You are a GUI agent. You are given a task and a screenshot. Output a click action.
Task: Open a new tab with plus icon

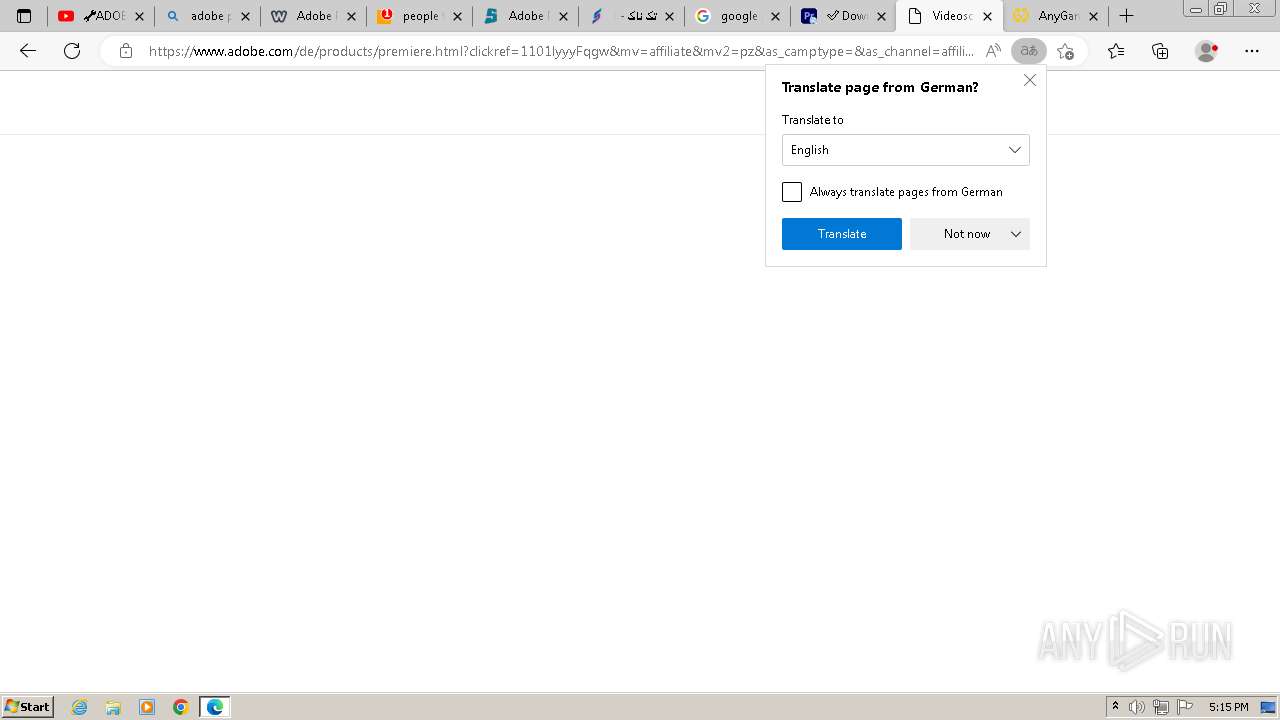[1126, 16]
